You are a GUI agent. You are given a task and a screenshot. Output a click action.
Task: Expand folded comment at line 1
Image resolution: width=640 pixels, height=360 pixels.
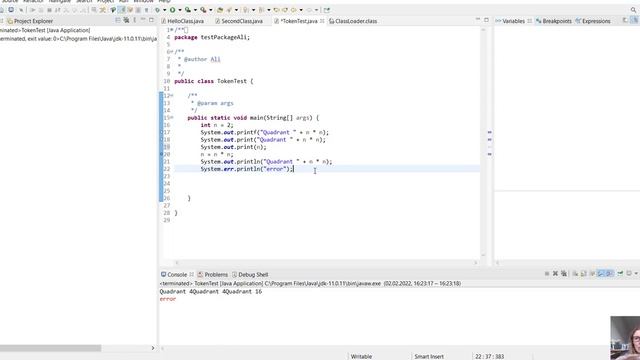click(x=172, y=30)
